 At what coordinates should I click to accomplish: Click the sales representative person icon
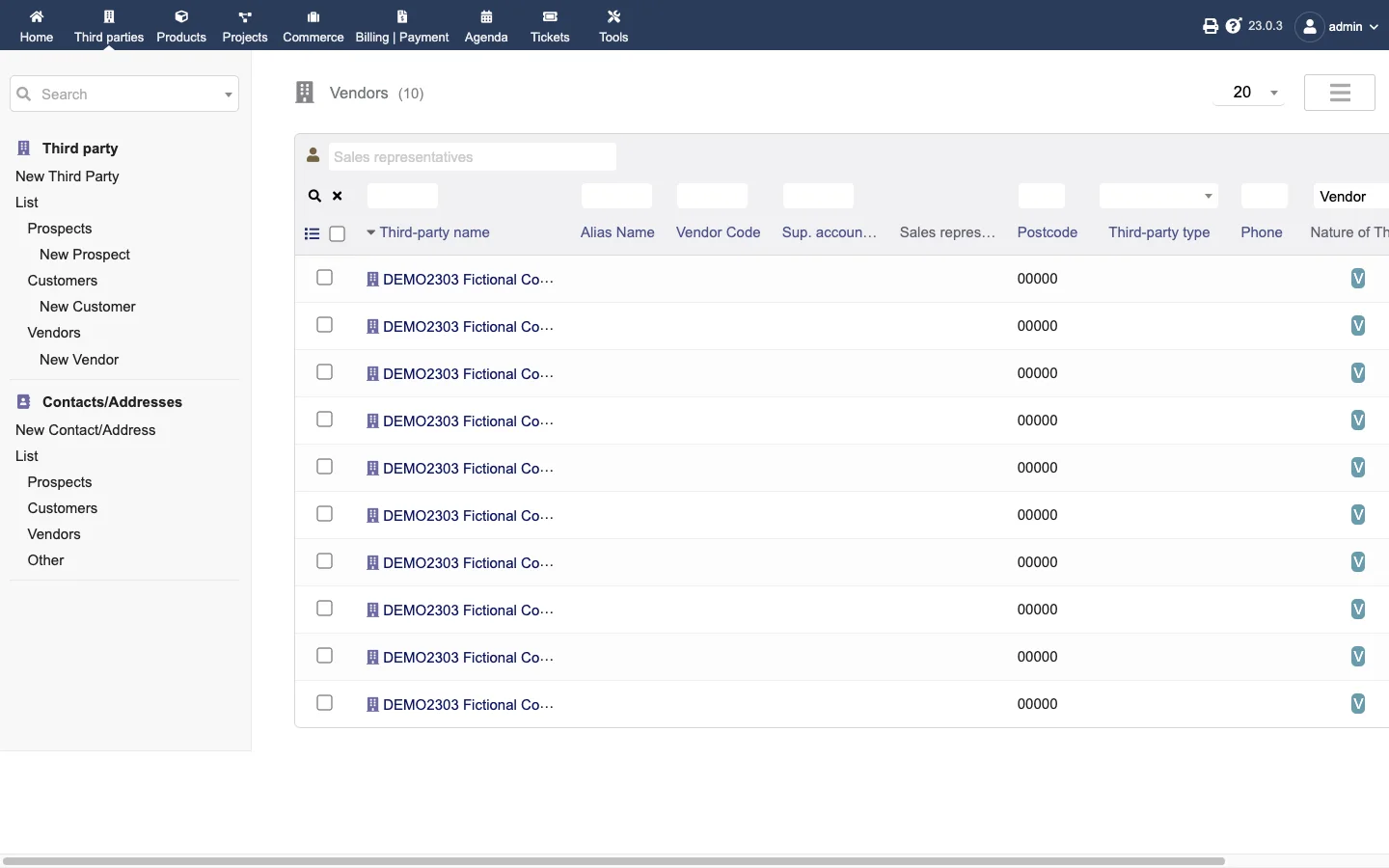313,155
